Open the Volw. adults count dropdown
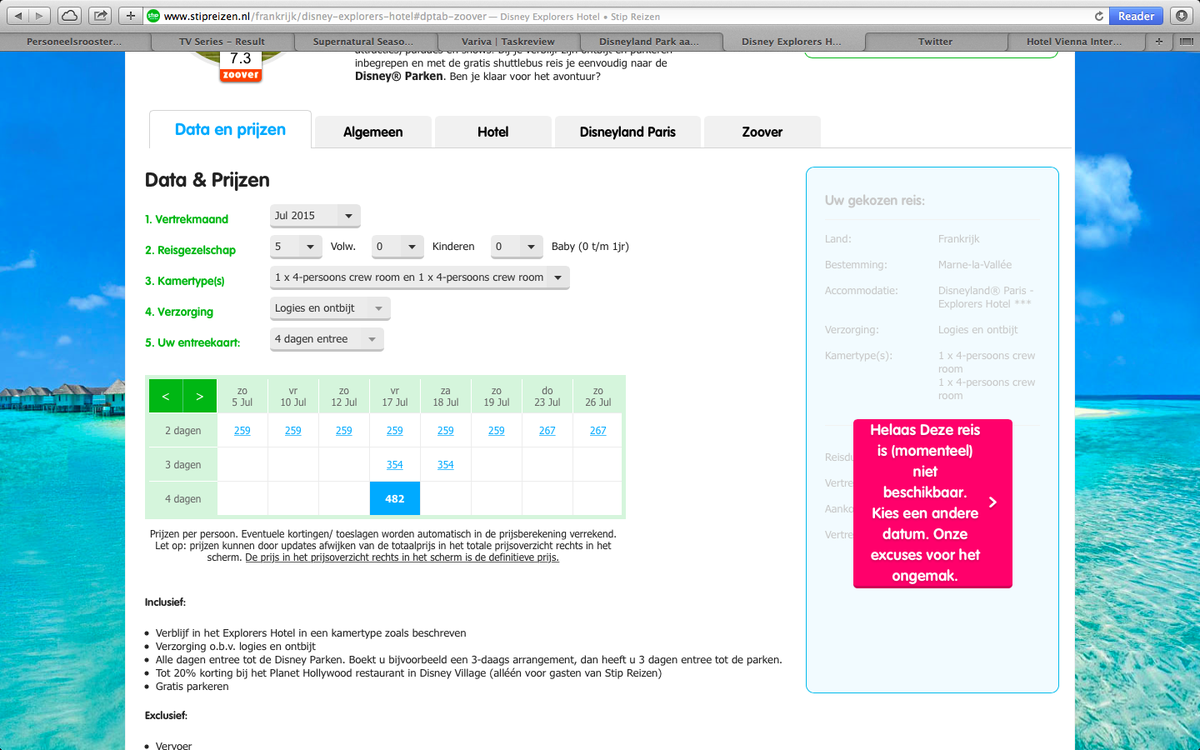Viewport: 1200px width, 750px height. (296, 246)
